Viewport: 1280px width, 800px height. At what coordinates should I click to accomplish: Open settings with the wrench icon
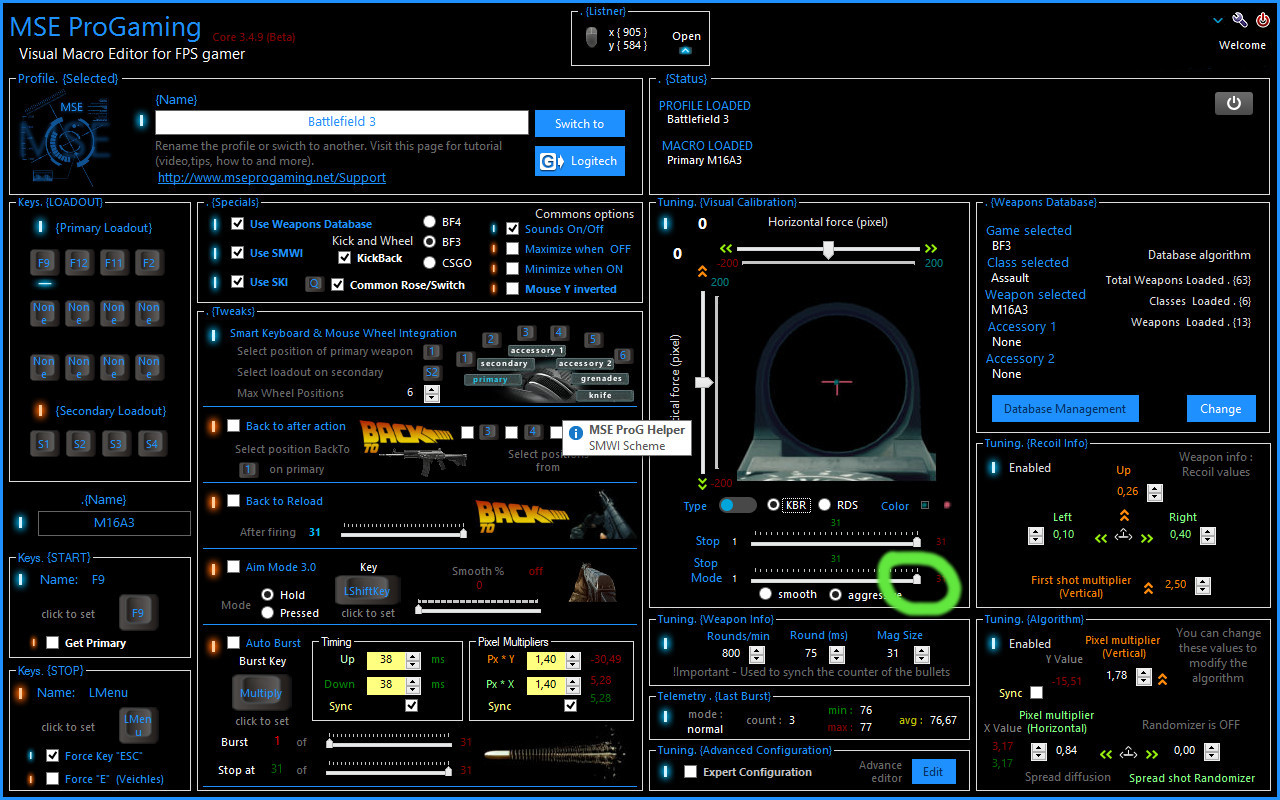[1239, 20]
